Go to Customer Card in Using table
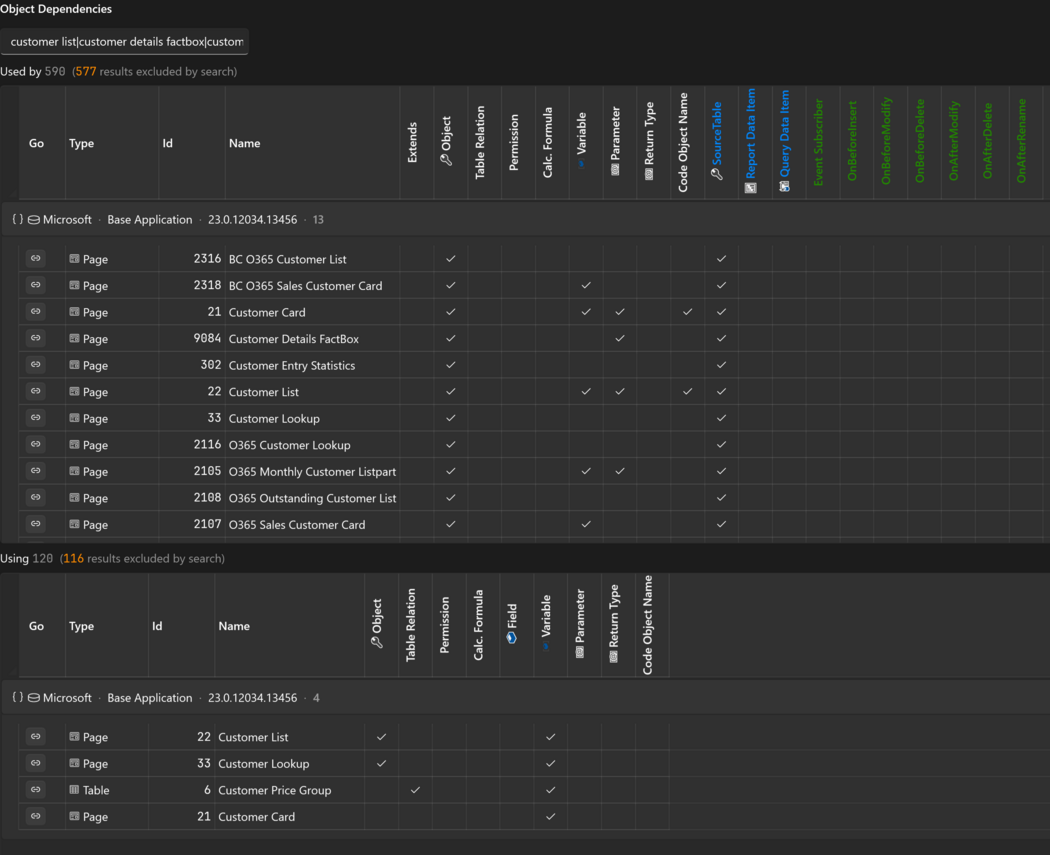The image size is (1050, 855). pyautogui.click(x=35, y=816)
